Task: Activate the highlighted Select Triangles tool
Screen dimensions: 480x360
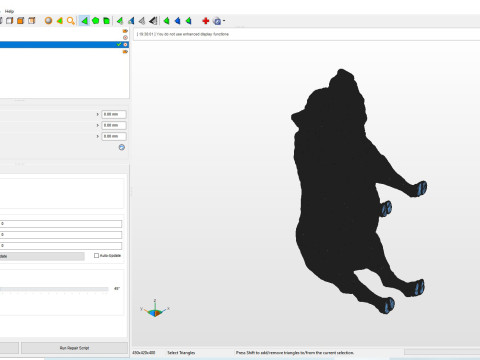Action: [84, 21]
